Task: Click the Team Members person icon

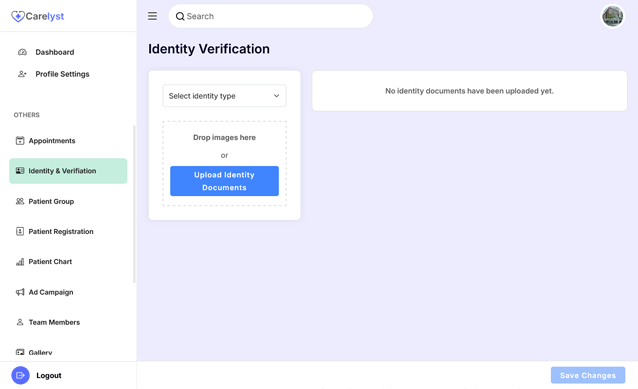Action: [x=20, y=322]
